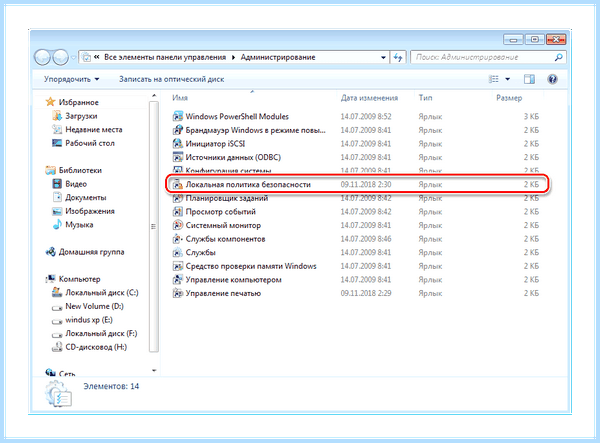Click Записать на оптический диск
Viewport: 600px width, 443px height.
[171, 79]
